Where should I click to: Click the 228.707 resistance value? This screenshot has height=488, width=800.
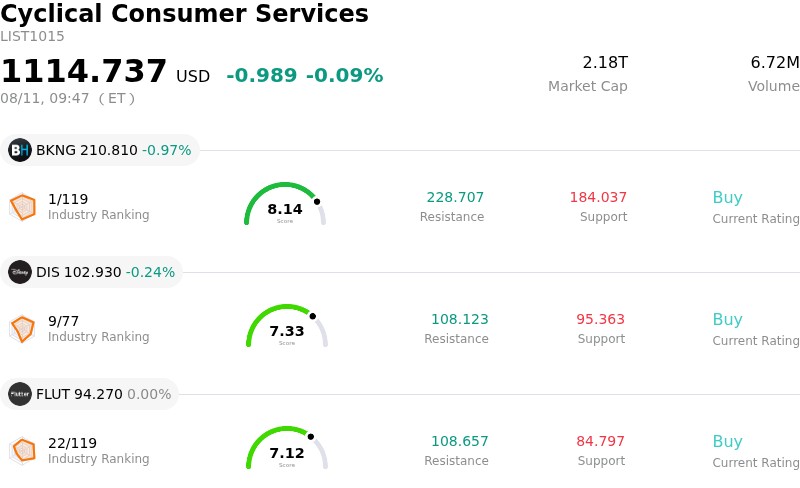tap(455, 197)
